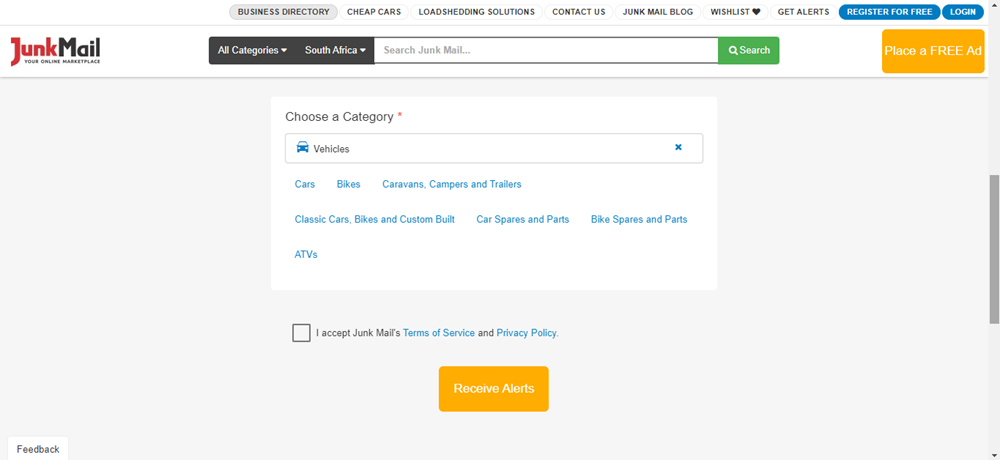Click the page vertical scrollbar thumb

(x=994, y=249)
